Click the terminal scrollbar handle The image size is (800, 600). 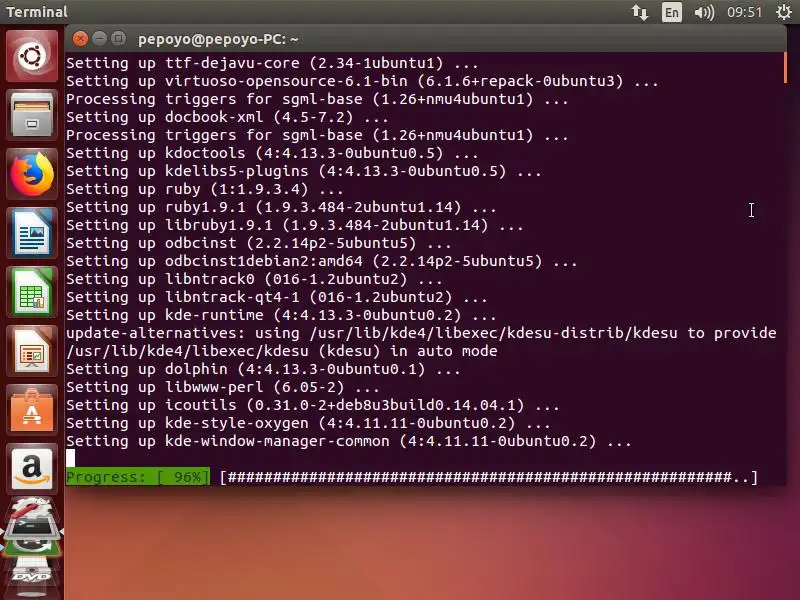pos(785,67)
